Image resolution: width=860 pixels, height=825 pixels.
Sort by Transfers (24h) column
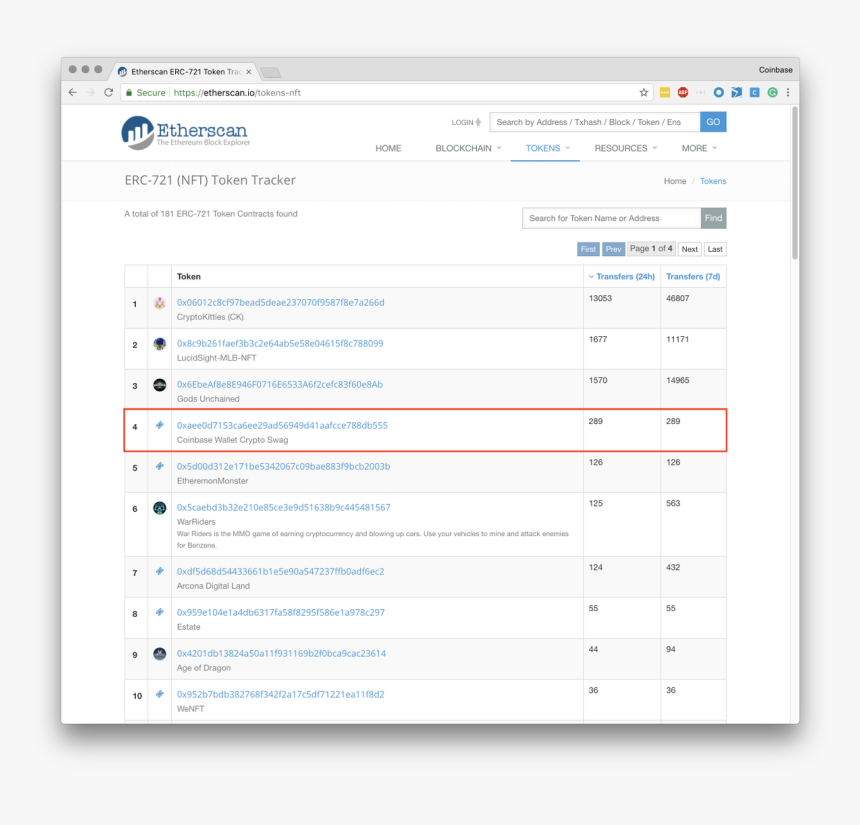625,276
